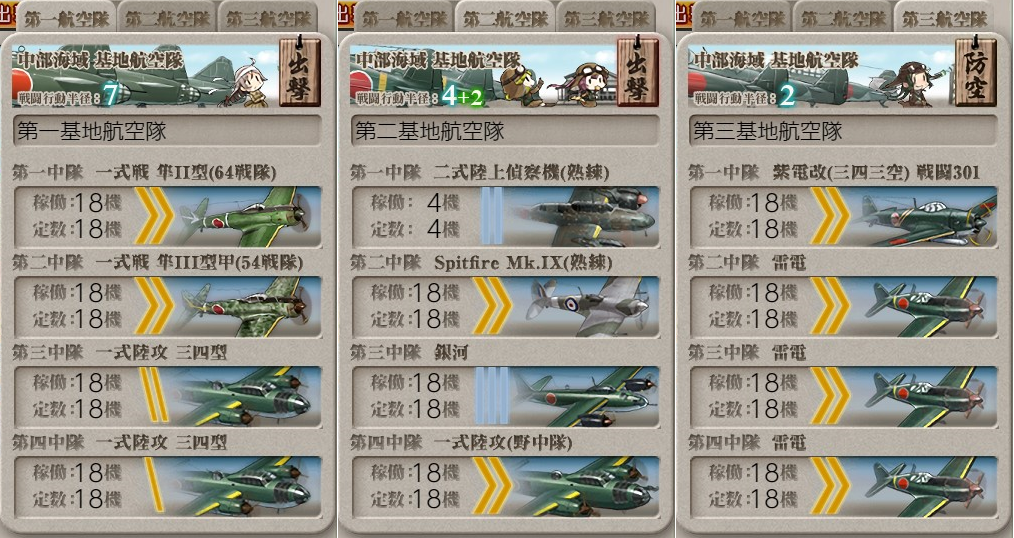The image size is (1014, 538).
Task: Toggle the 出撃 mode sign on first air base
Action: [x=299, y=71]
